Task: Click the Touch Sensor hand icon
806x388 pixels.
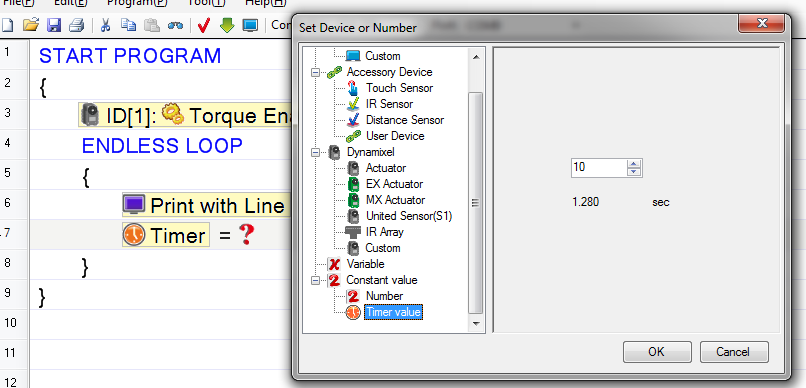Action: pos(353,88)
